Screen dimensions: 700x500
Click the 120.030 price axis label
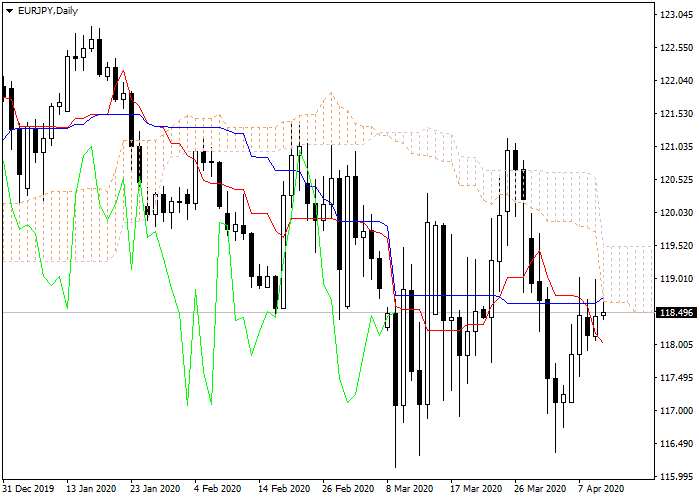click(x=677, y=213)
